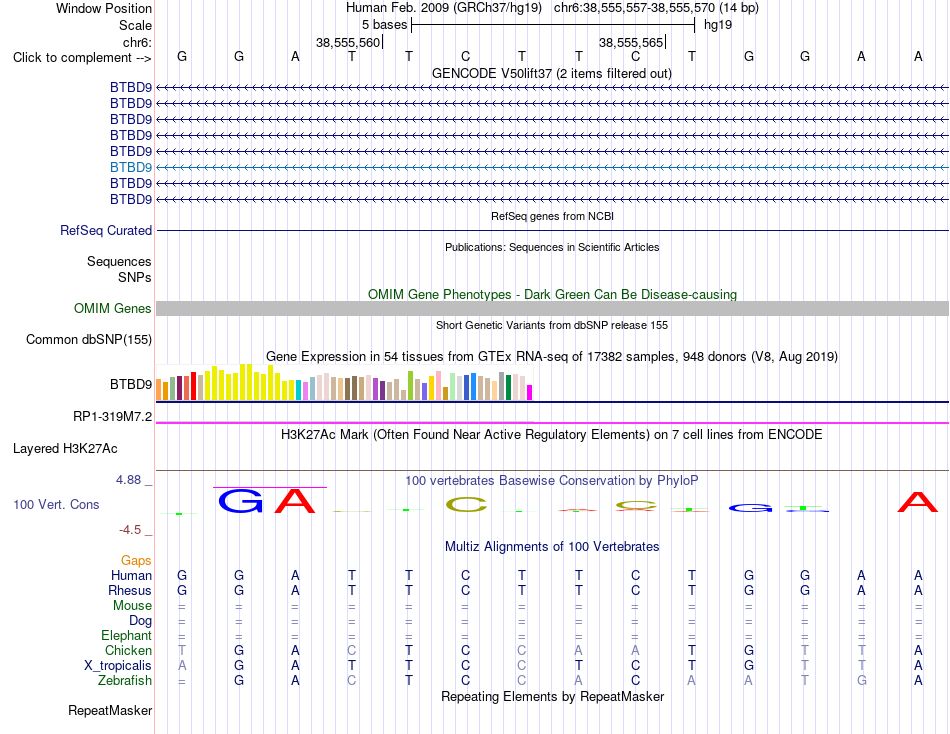Open the H3K27Ac Mark ENCODE track title
950x734 pixels.
[552, 435]
